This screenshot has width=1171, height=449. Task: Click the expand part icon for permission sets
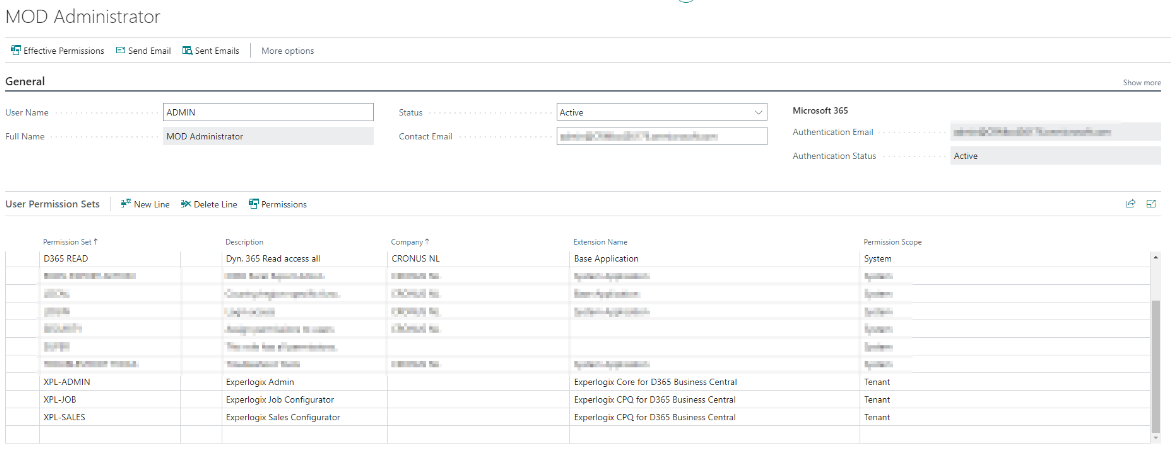1151,203
